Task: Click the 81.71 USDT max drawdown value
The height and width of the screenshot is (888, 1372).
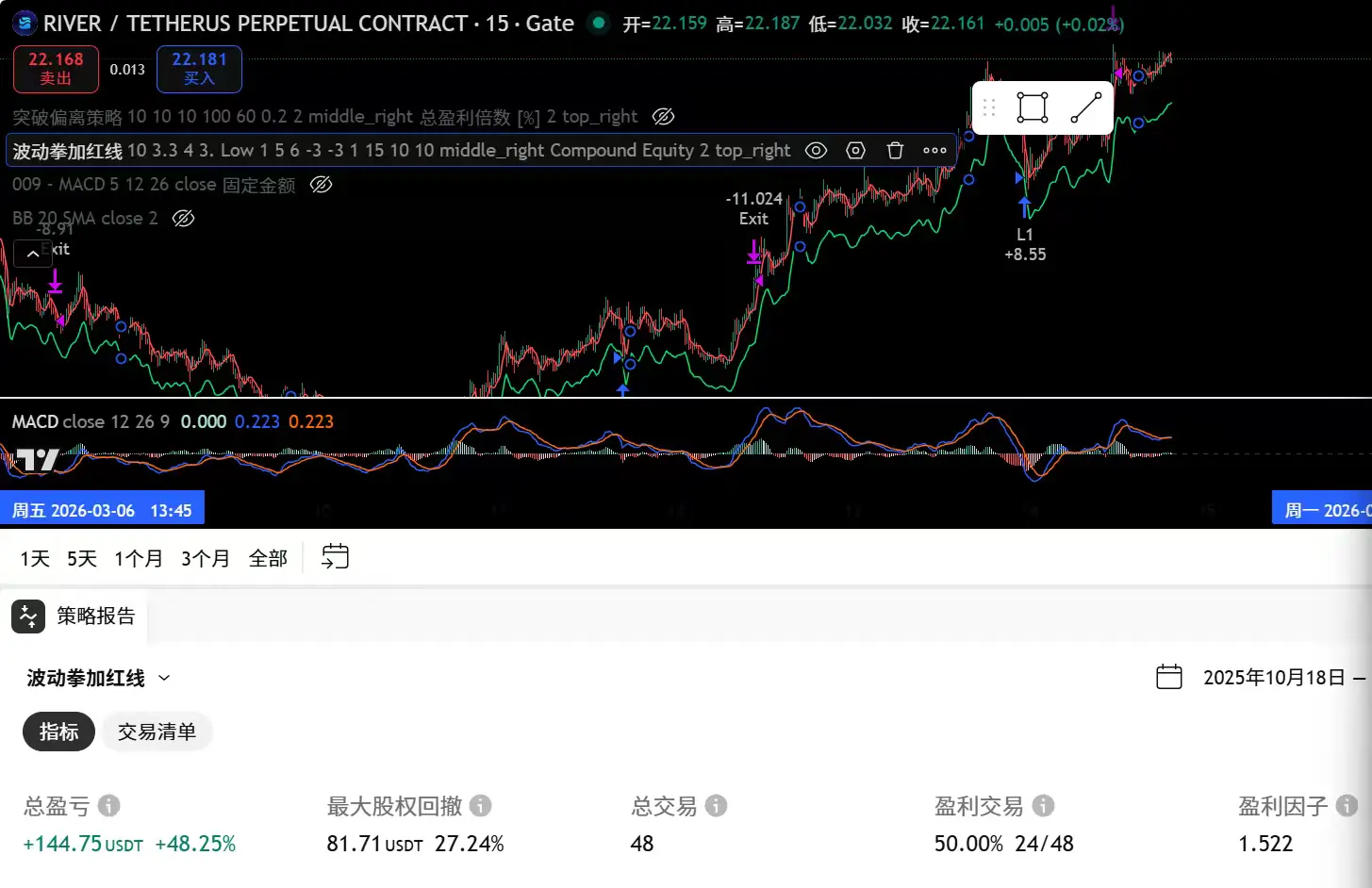Action: [x=375, y=844]
